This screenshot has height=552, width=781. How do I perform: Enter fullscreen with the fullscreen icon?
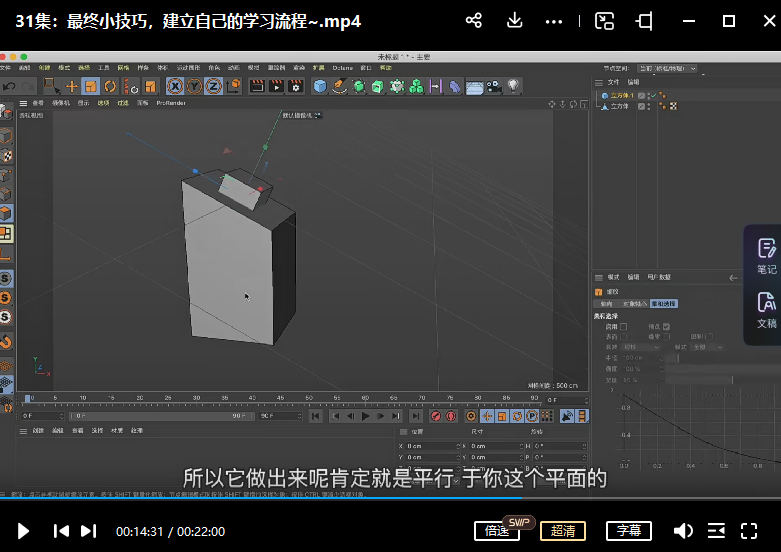749,531
